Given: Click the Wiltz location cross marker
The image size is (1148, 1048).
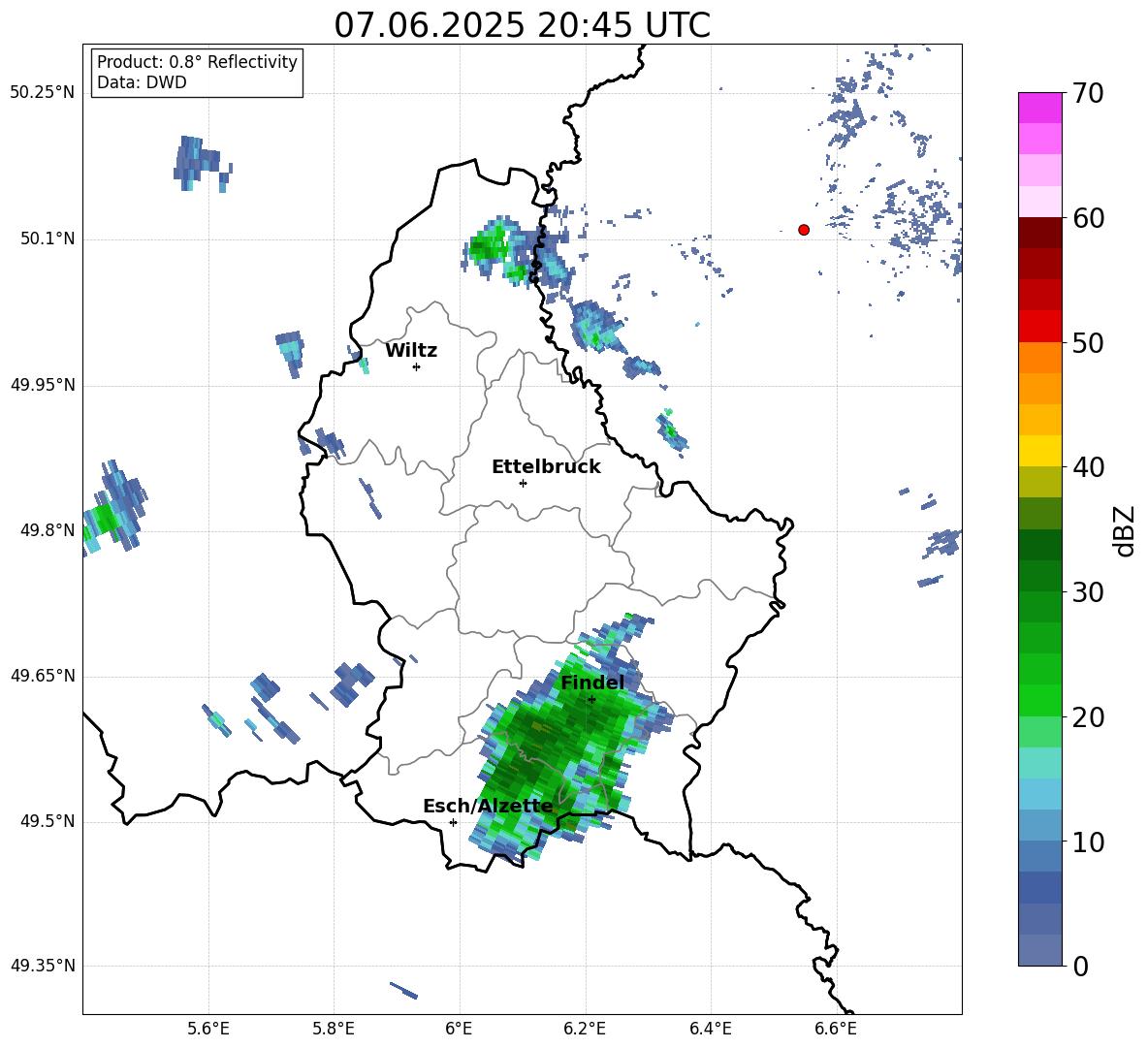Looking at the screenshot, I should coord(416,366).
